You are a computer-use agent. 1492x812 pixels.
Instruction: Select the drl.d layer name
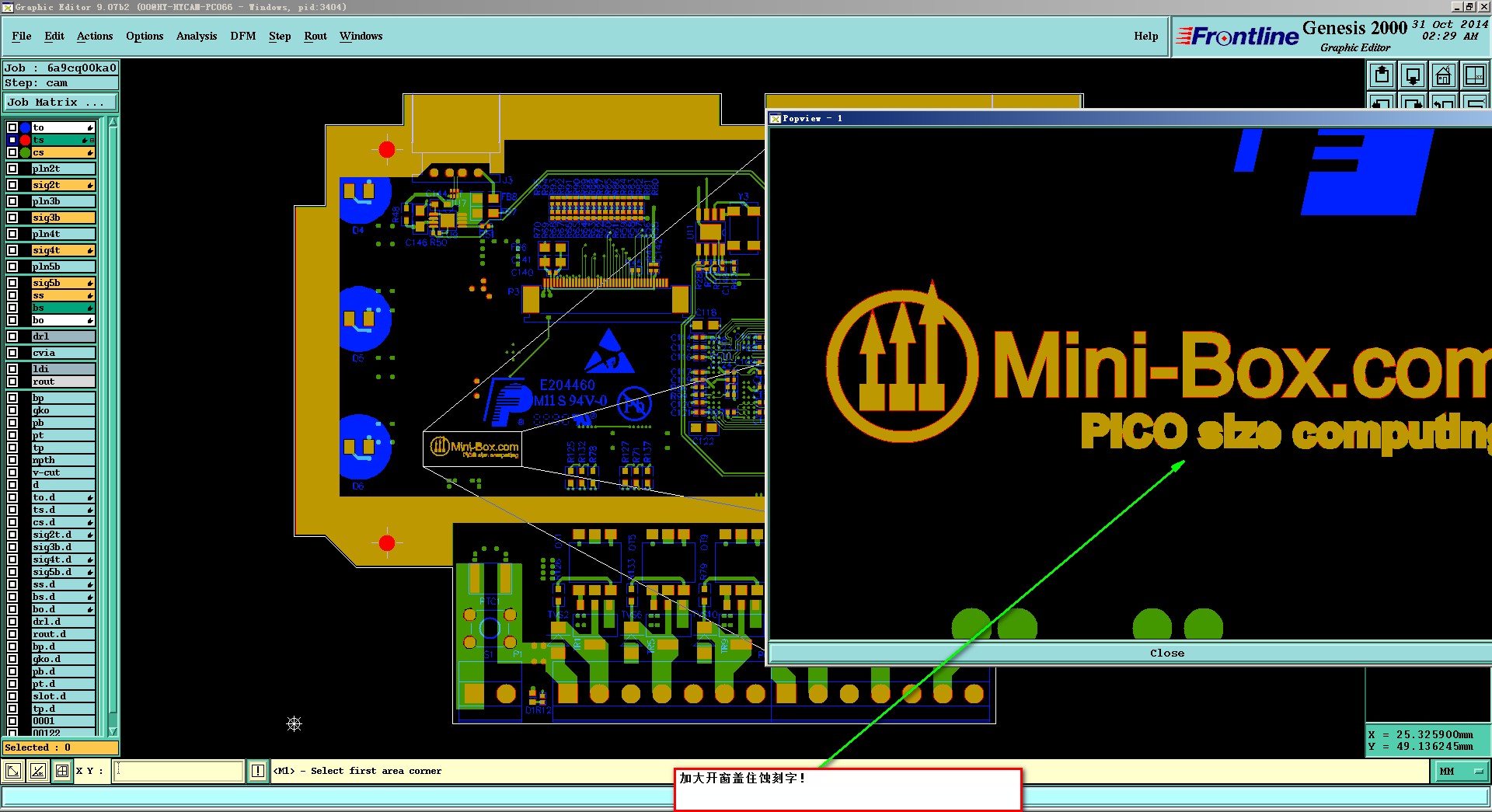[63, 622]
